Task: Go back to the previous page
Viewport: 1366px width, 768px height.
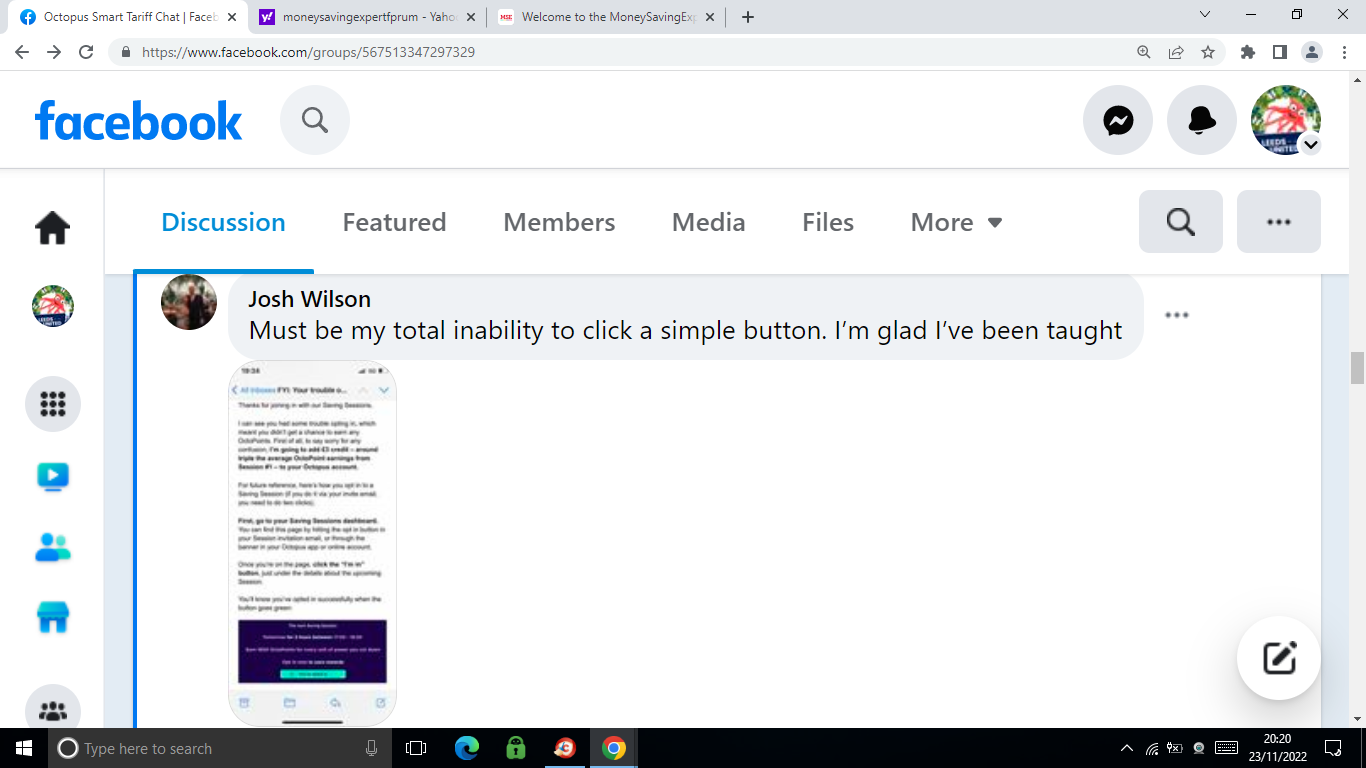Action: point(22,52)
